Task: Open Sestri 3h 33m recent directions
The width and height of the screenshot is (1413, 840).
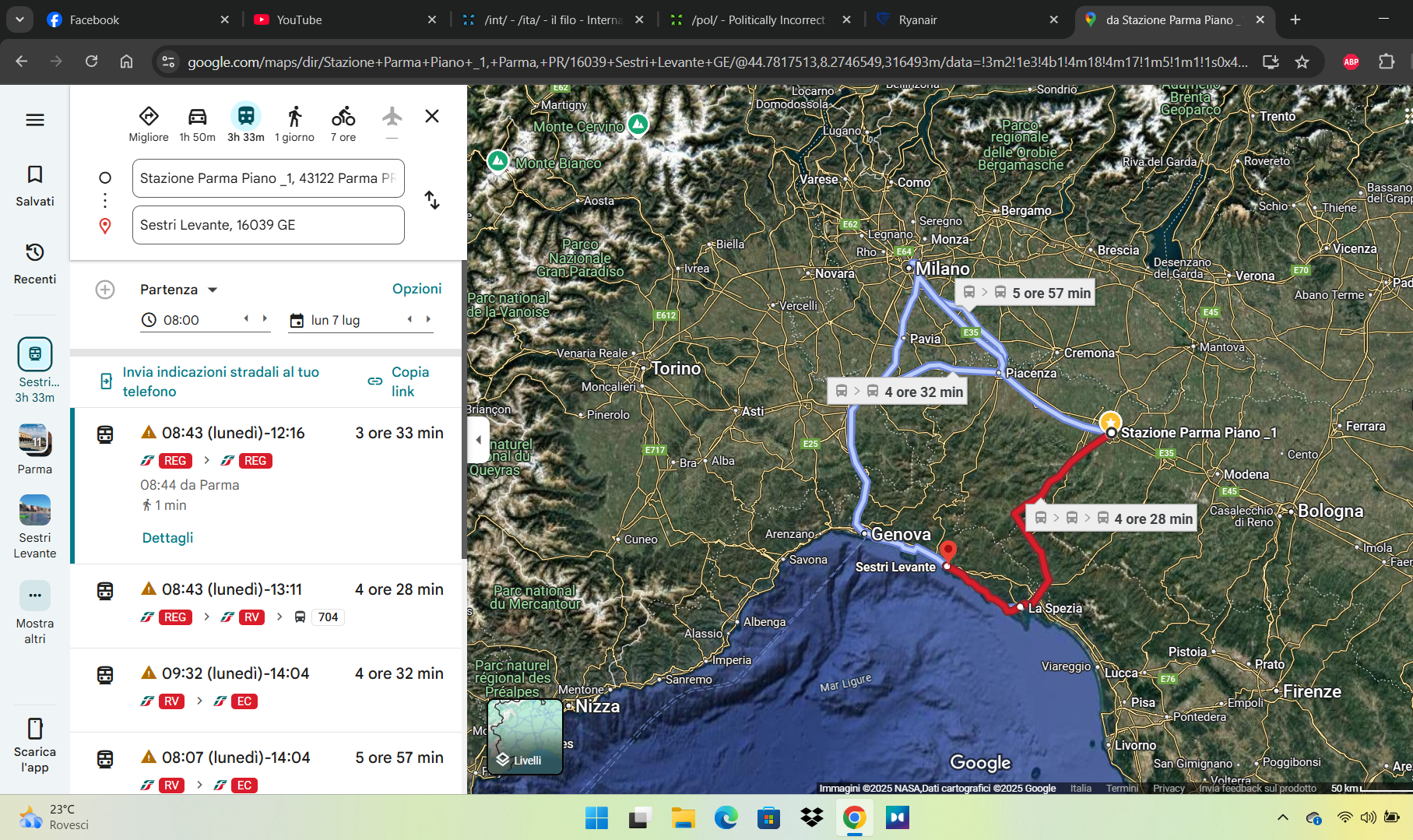Action: [35, 370]
